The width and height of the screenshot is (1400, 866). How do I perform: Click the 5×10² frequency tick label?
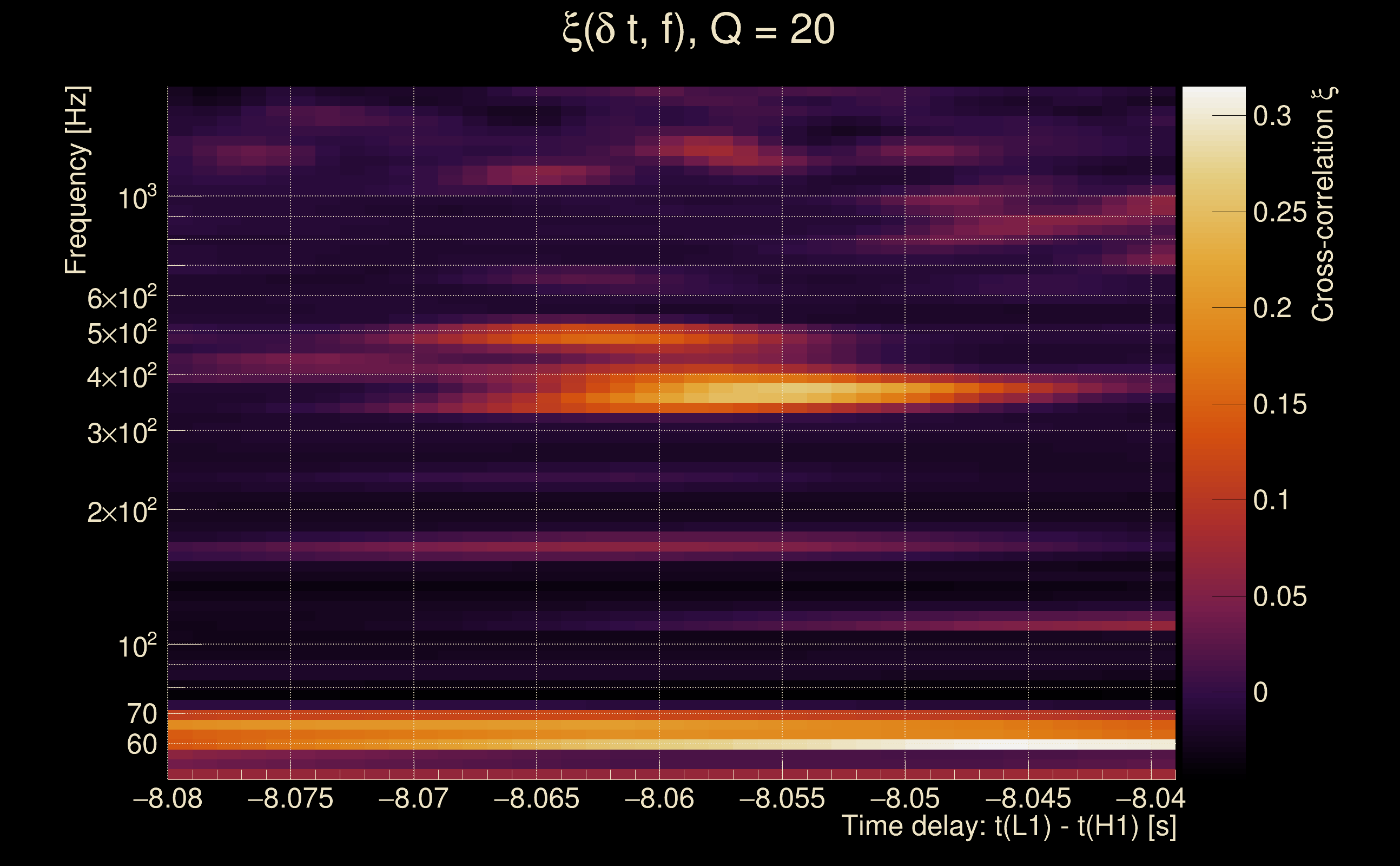121,333
